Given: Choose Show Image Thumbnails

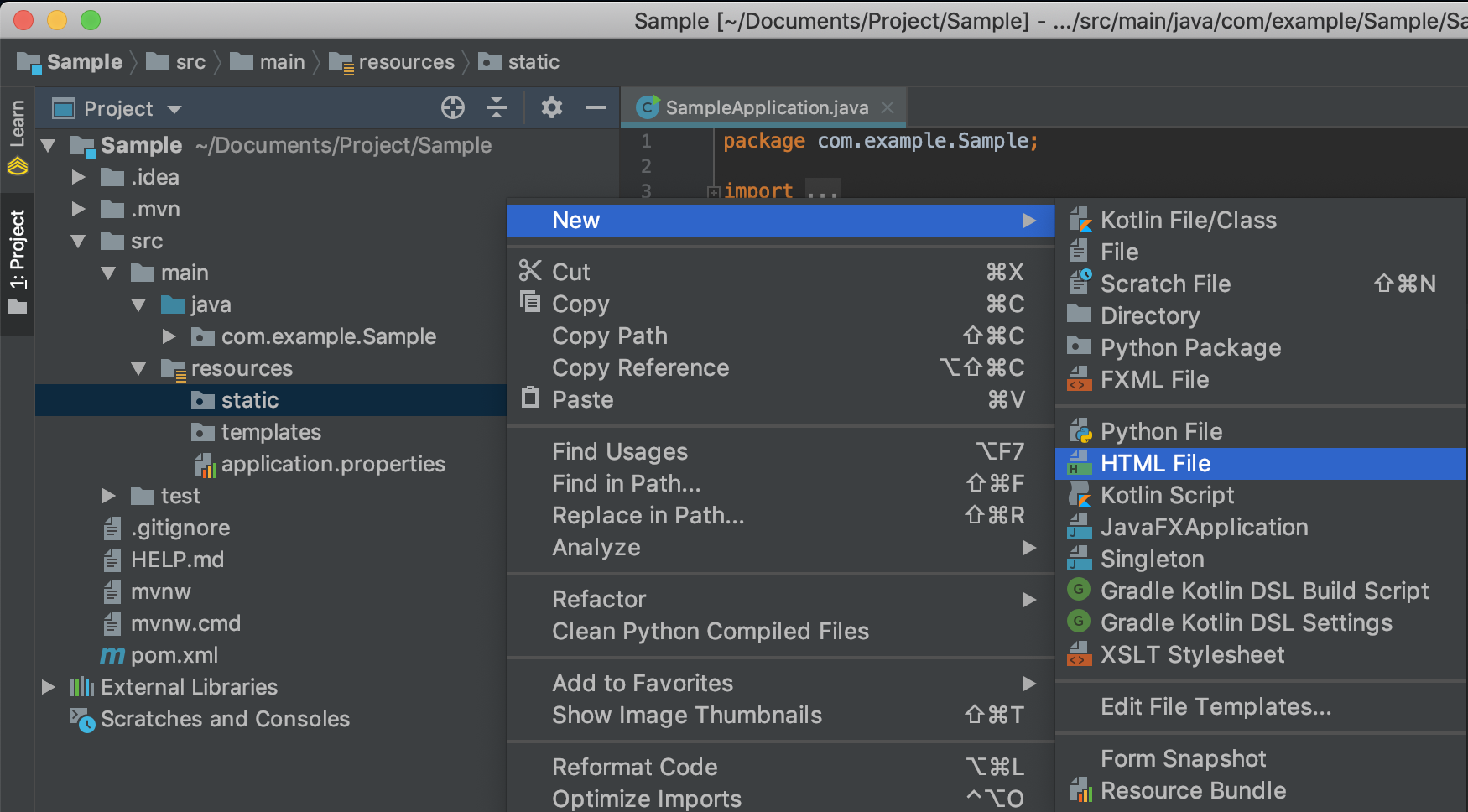Looking at the screenshot, I should click(x=780, y=715).
